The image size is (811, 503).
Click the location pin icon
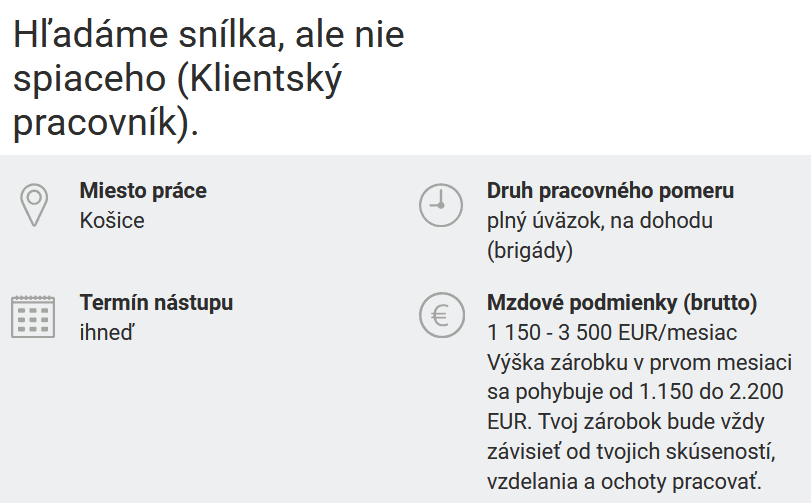coord(35,204)
